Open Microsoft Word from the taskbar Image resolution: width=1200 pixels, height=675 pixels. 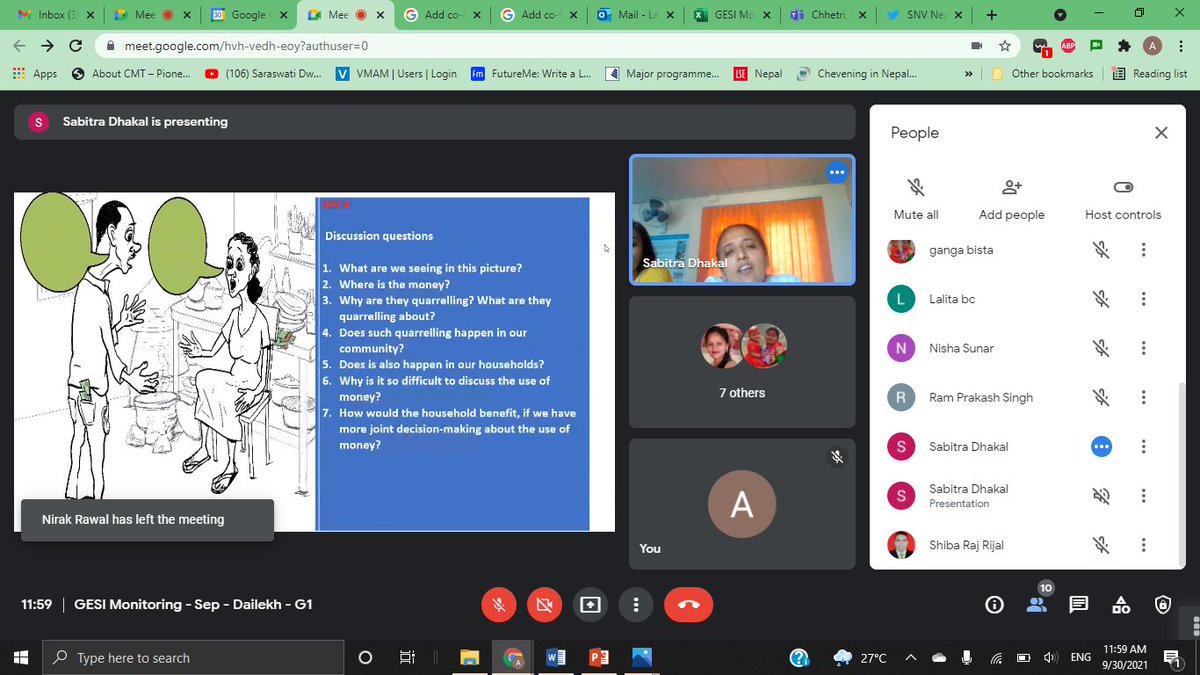(x=556, y=657)
